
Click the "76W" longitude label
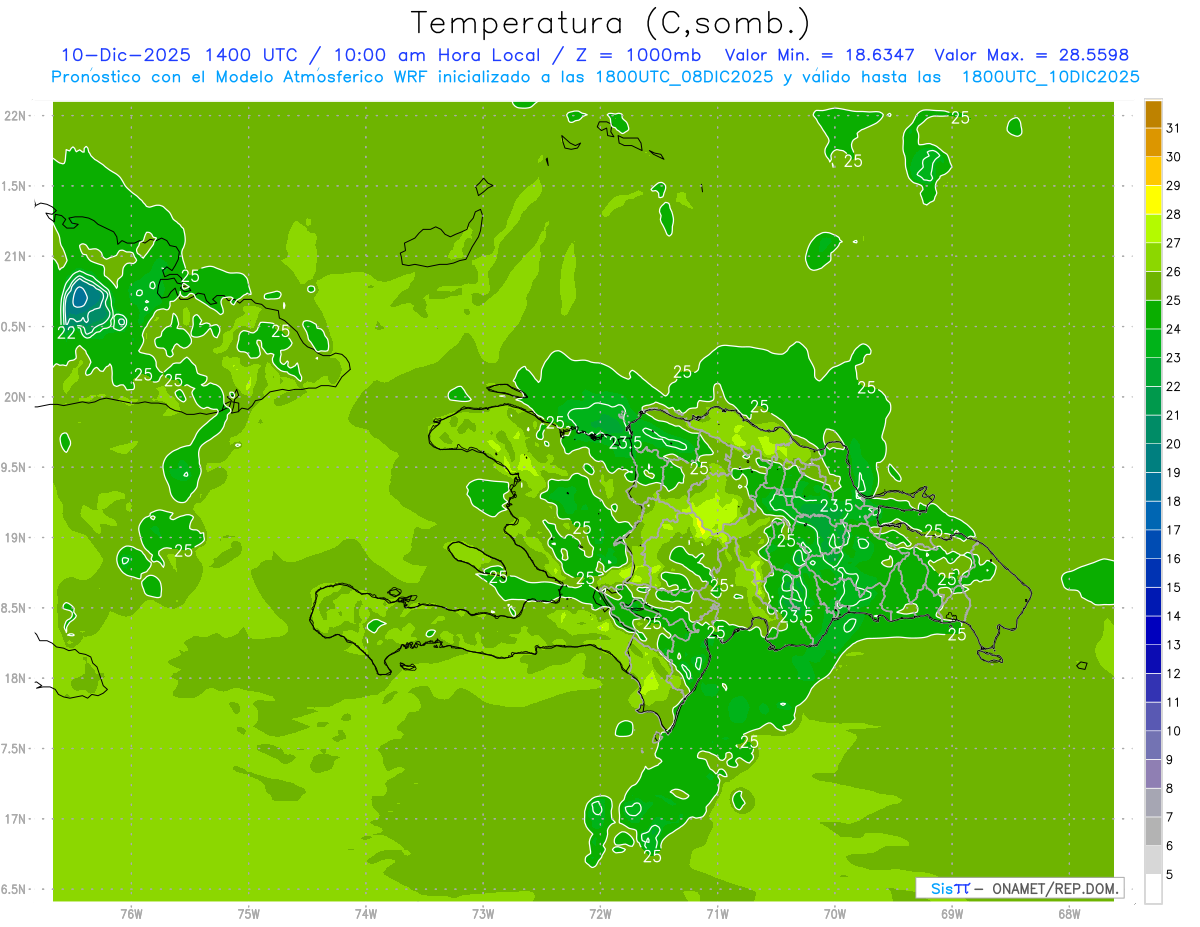131,913
